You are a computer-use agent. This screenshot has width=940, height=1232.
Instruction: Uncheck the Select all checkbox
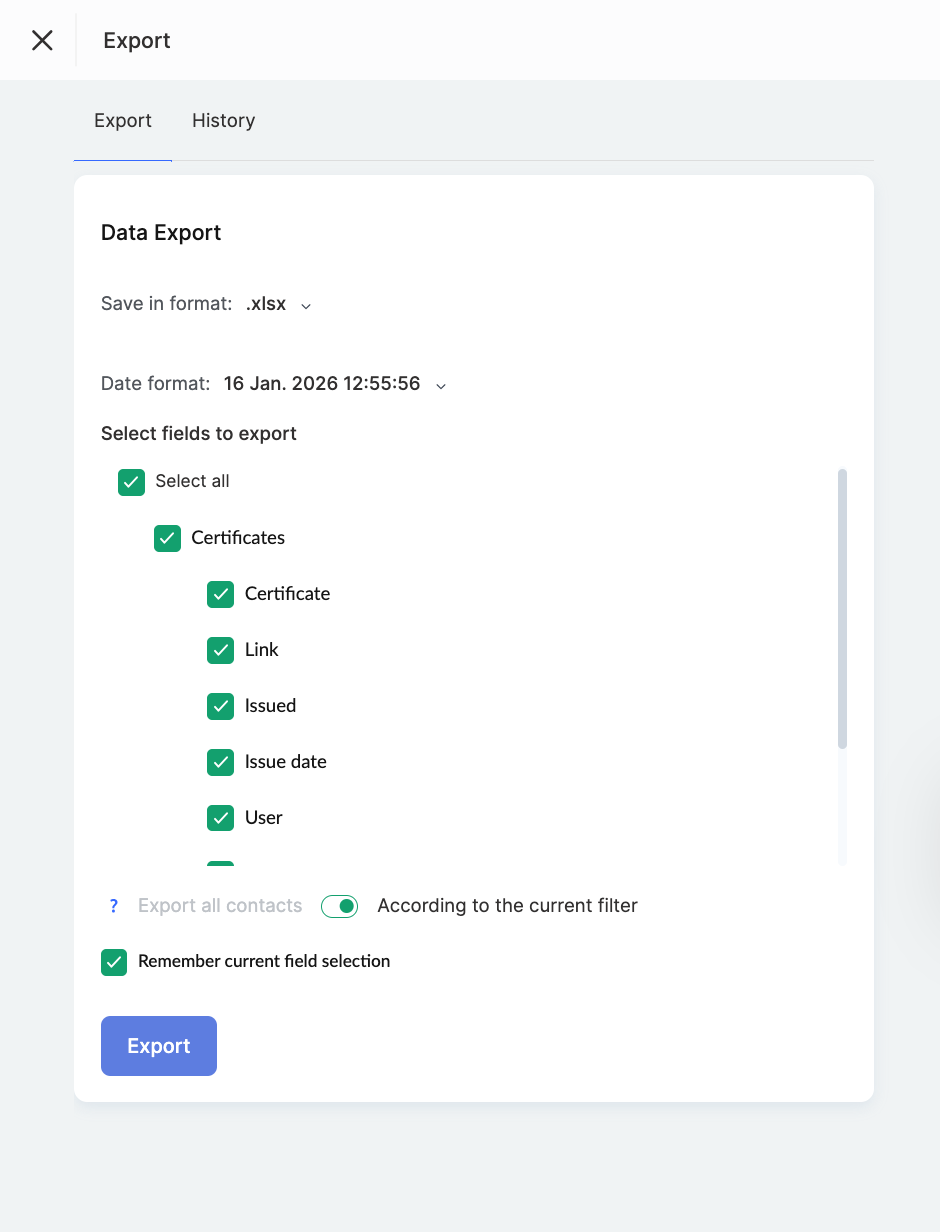coord(132,482)
